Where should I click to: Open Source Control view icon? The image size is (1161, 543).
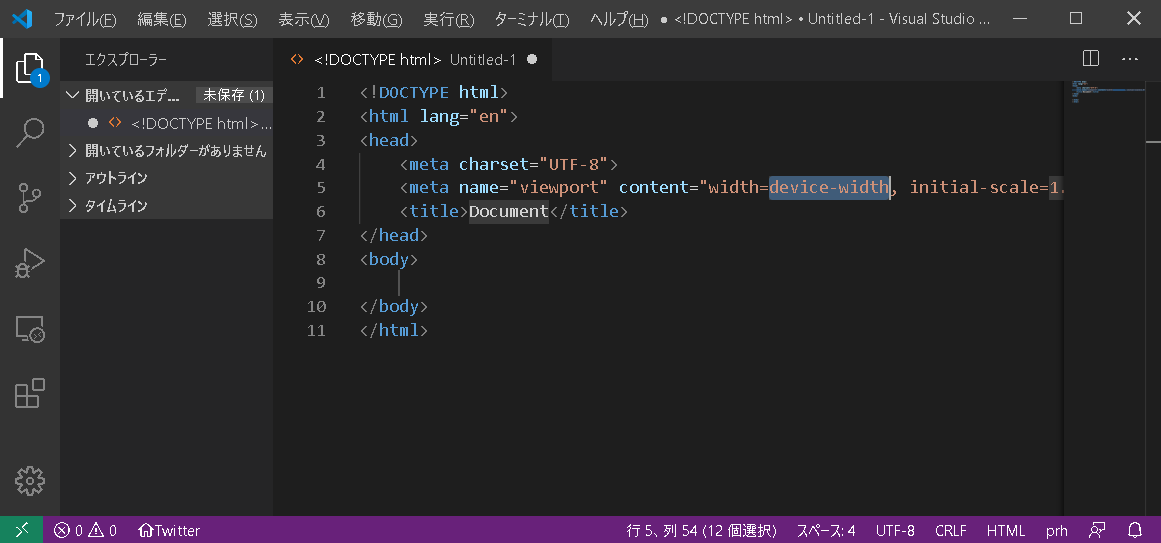pyautogui.click(x=30, y=198)
